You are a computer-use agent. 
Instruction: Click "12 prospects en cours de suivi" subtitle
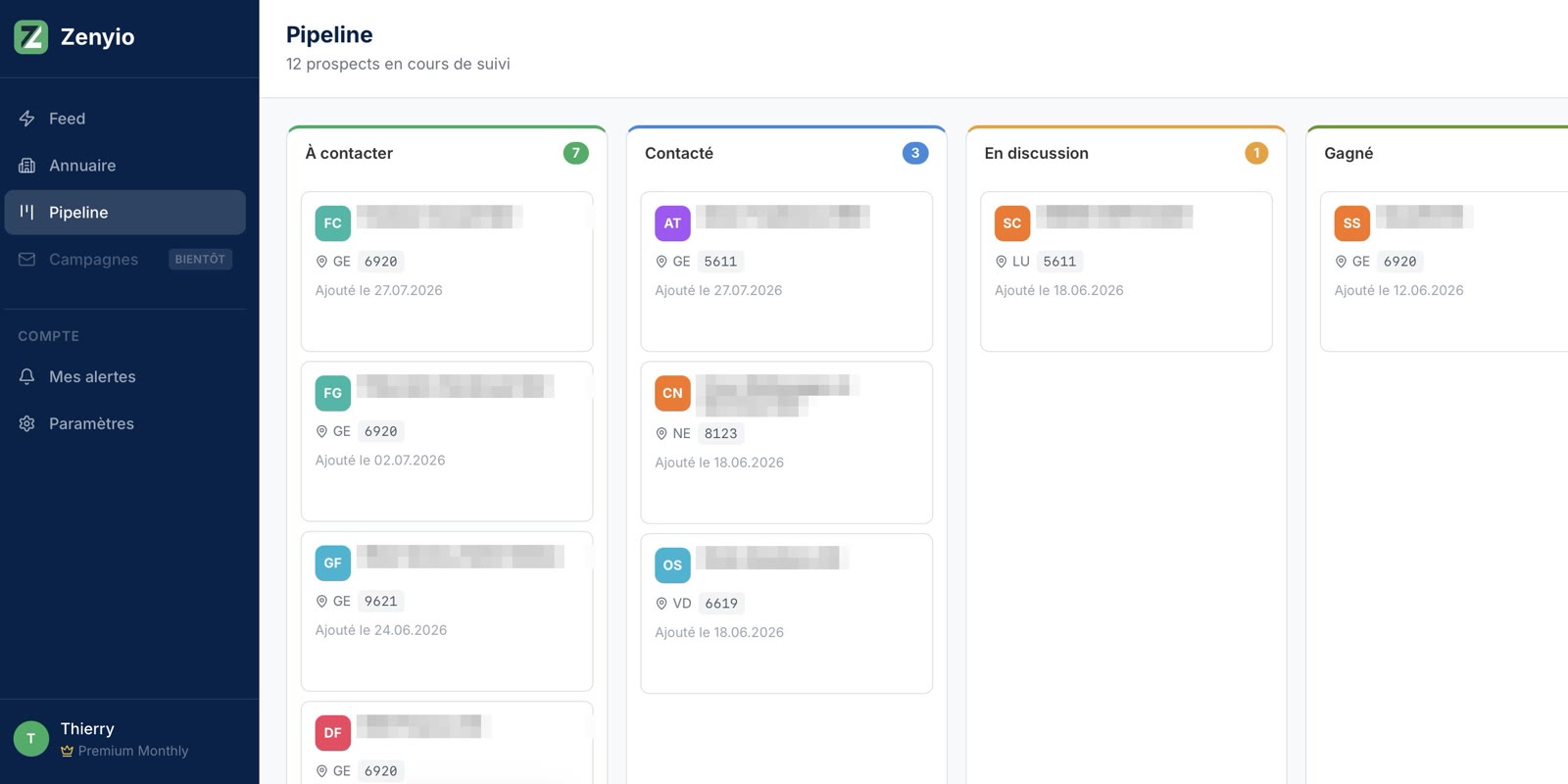pyautogui.click(x=398, y=64)
